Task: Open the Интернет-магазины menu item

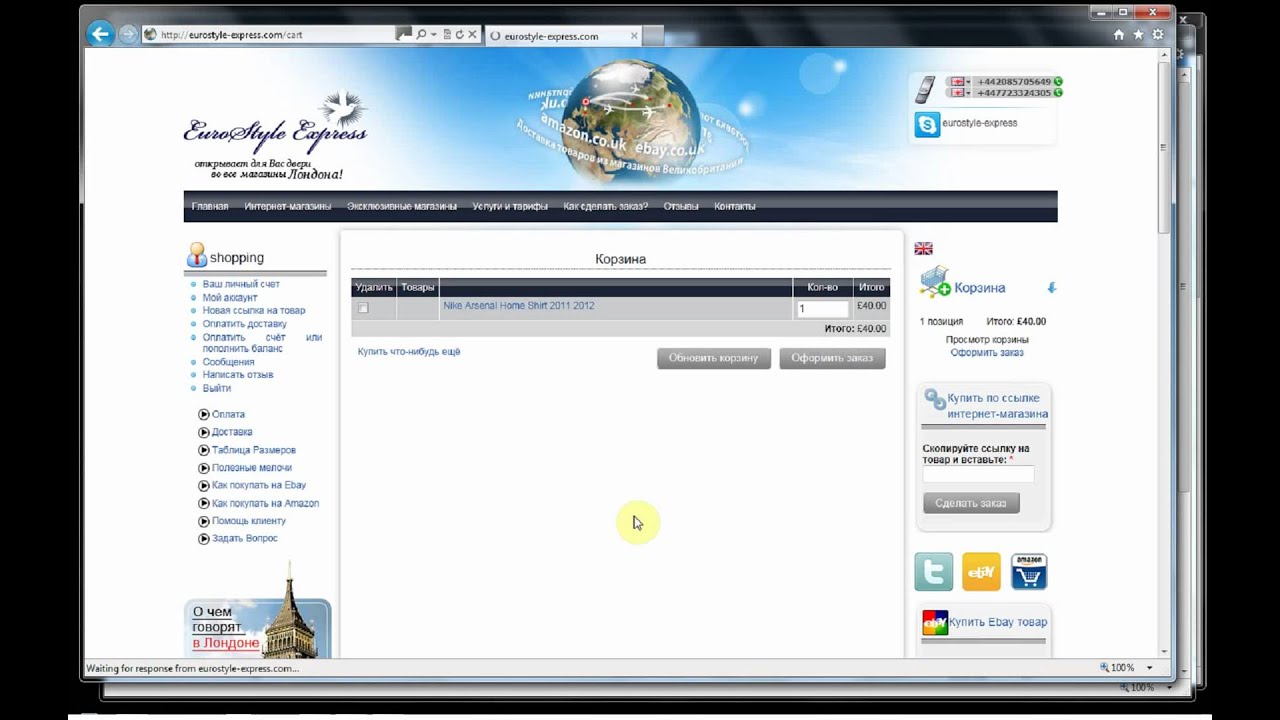Action: (x=288, y=206)
